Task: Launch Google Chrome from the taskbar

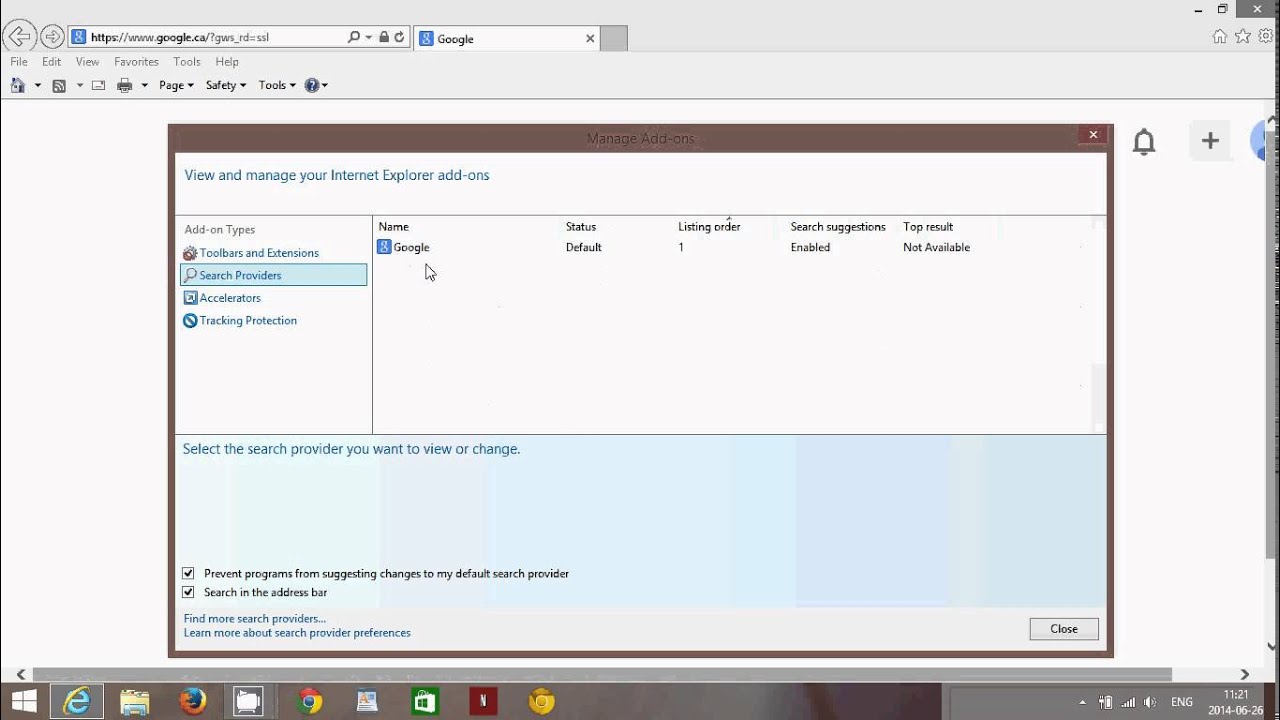Action: (x=310, y=701)
